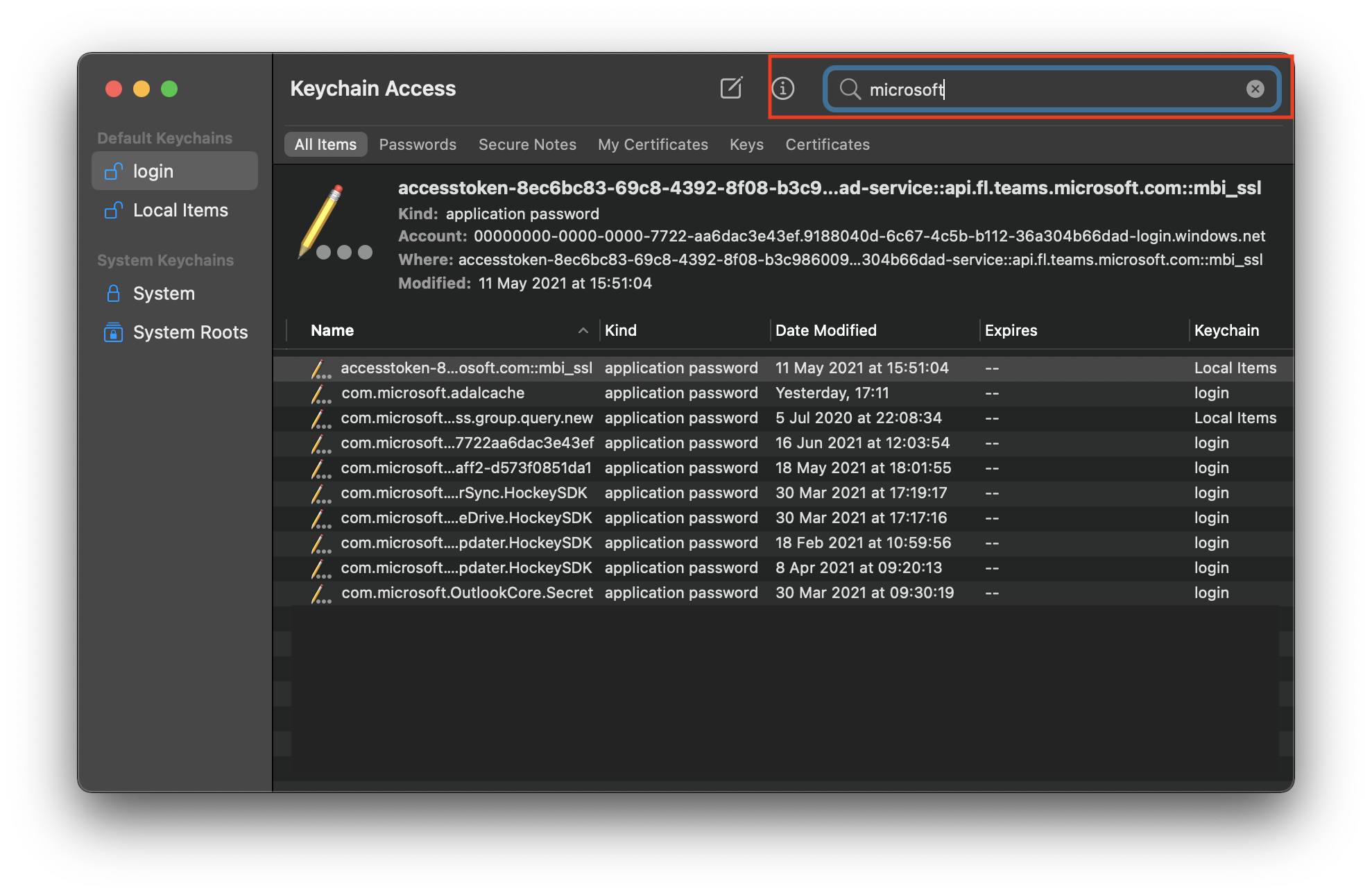Click the green zoom window button
The width and height of the screenshot is (1372, 895).
click(x=169, y=89)
